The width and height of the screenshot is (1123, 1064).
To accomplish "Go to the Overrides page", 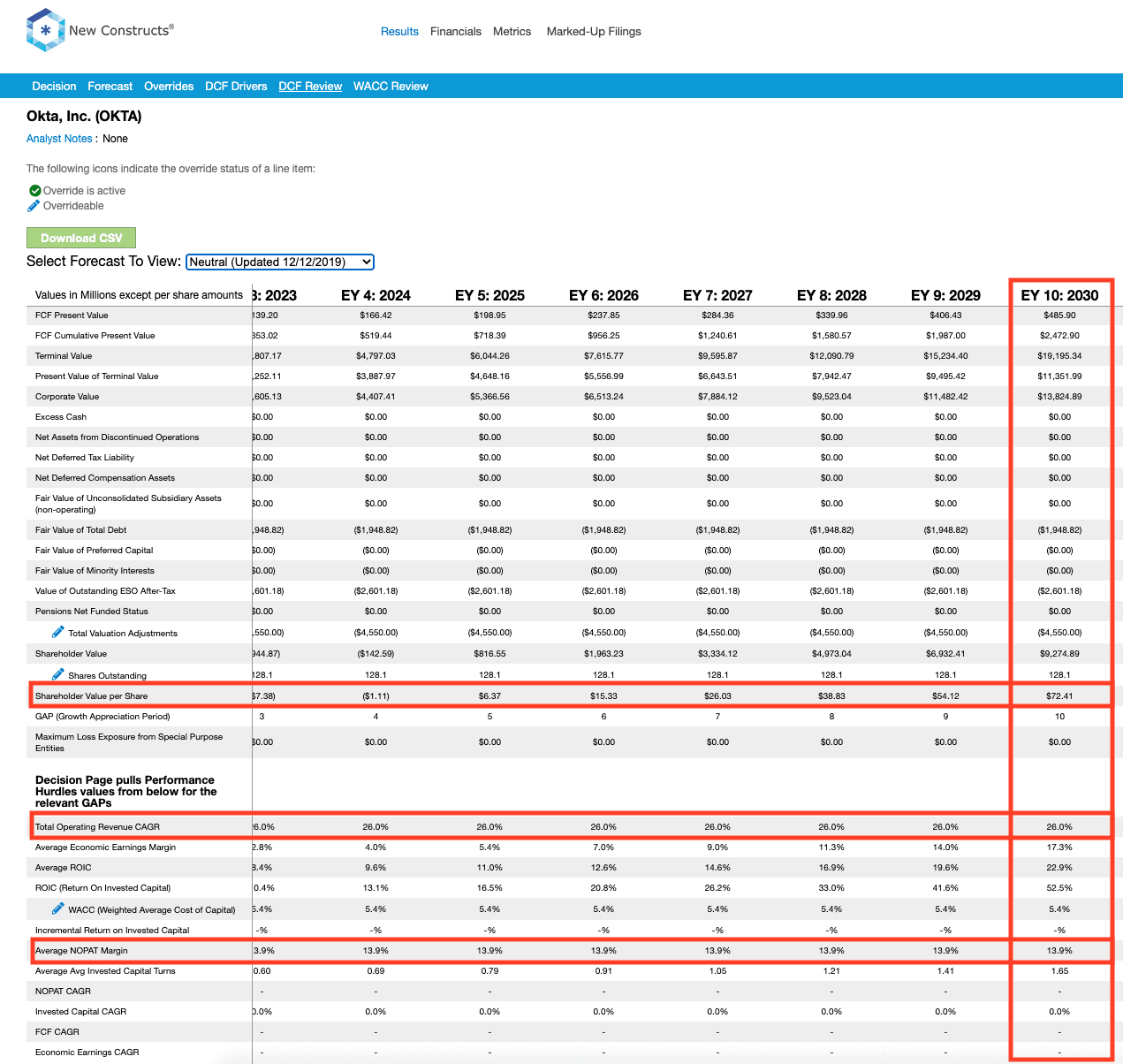I will tap(169, 87).
